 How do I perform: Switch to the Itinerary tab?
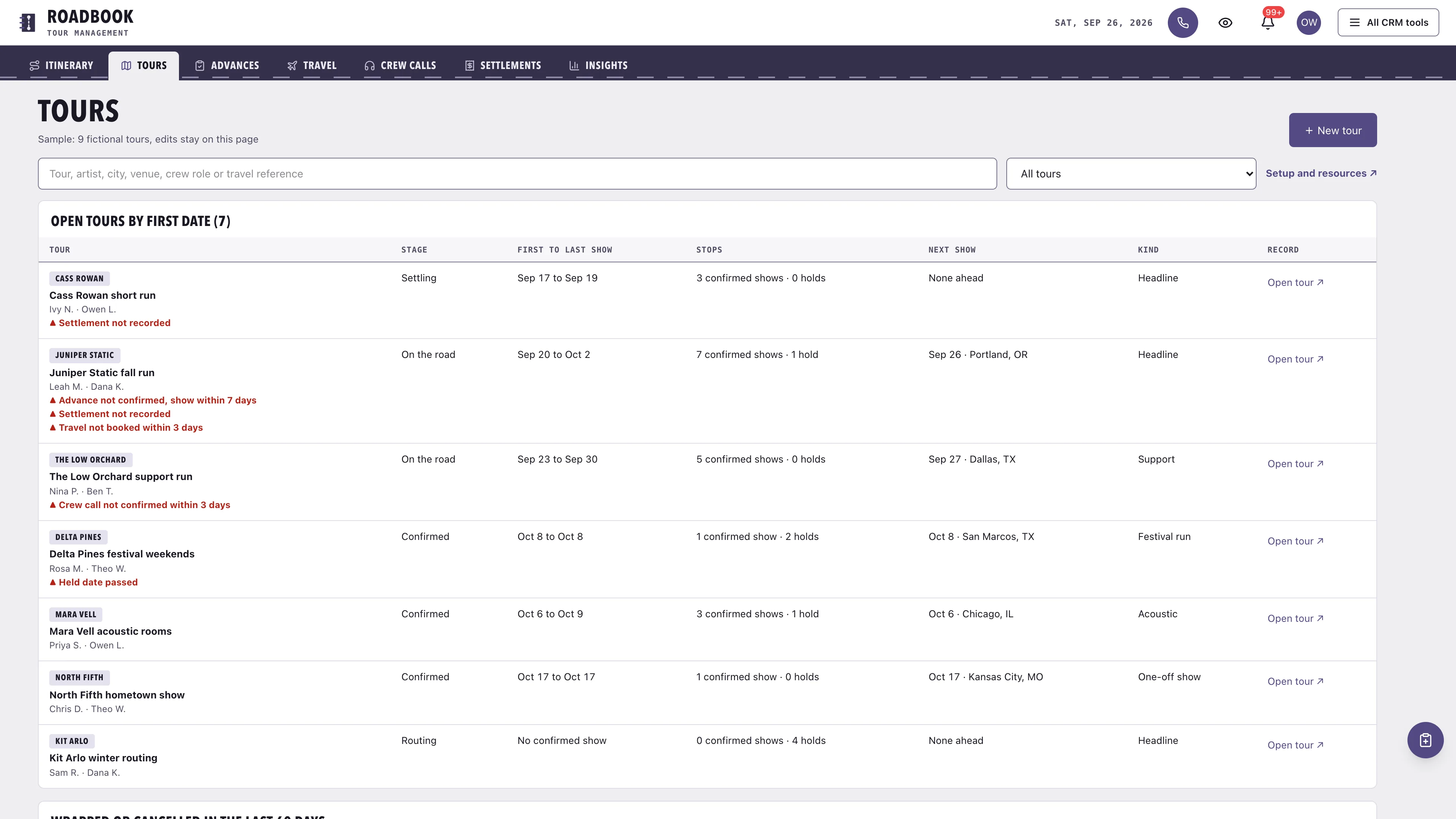(61, 66)
